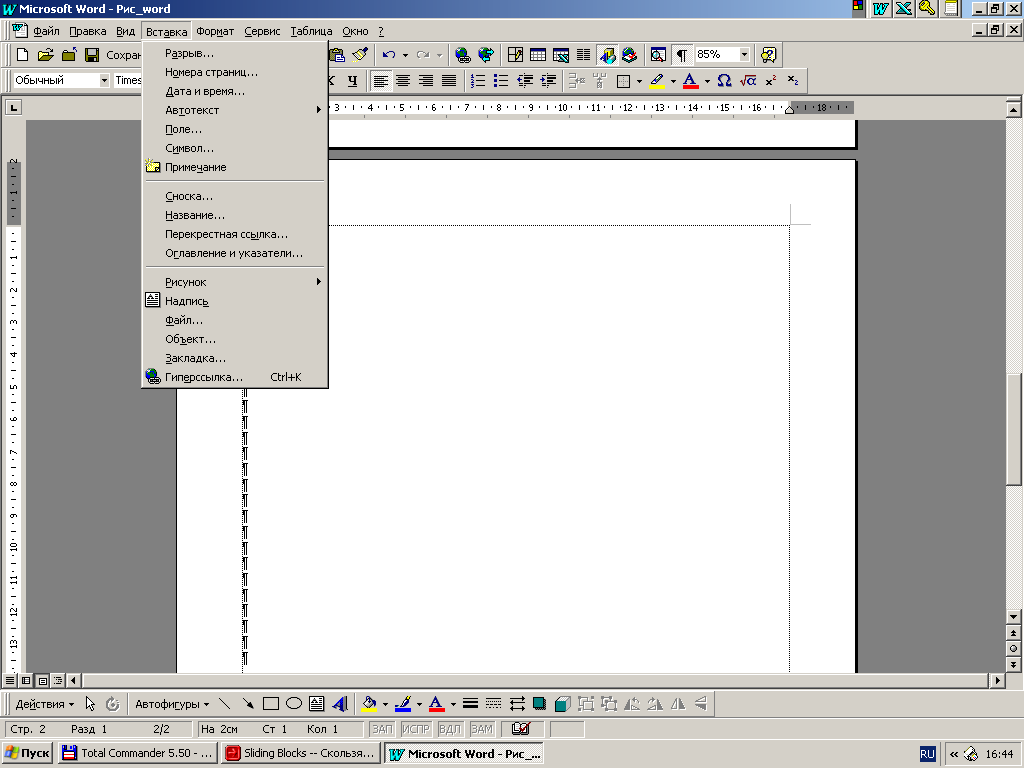Select the Oval drawing tool

tap(294, 703)
